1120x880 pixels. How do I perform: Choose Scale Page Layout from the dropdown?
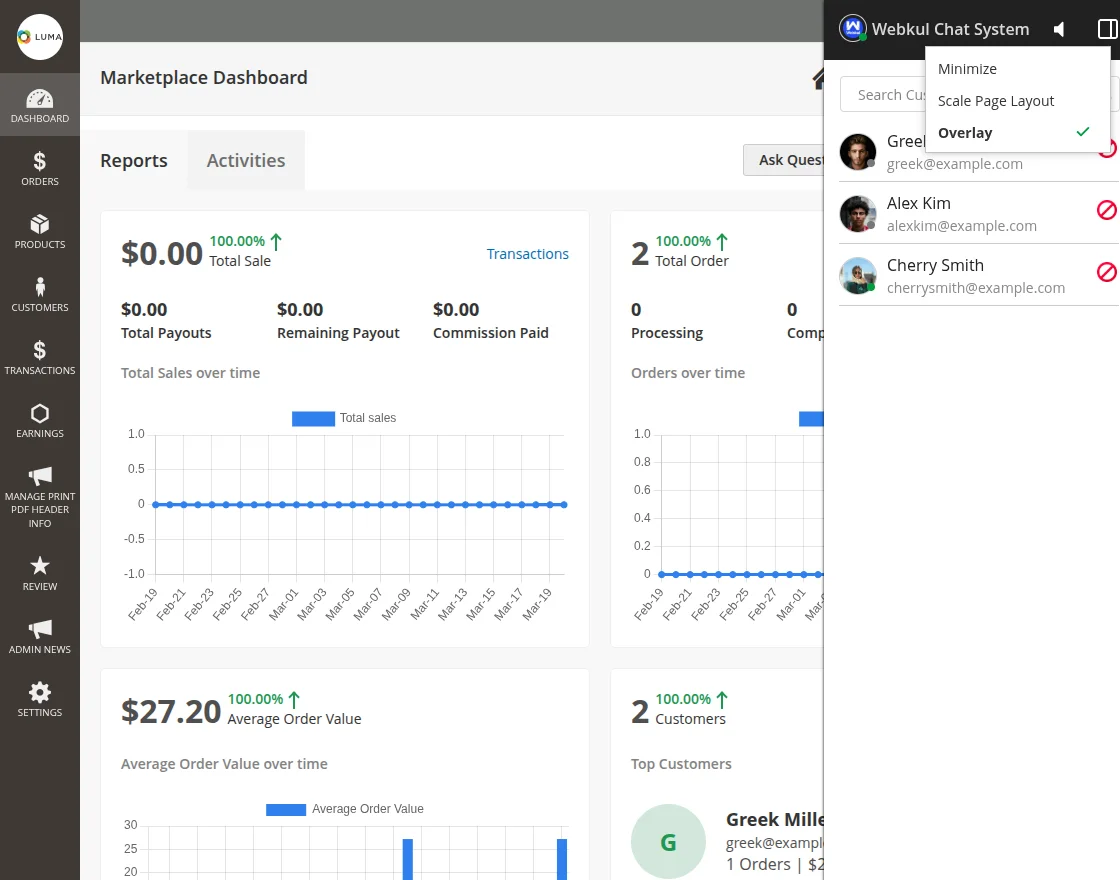point(996,101)
